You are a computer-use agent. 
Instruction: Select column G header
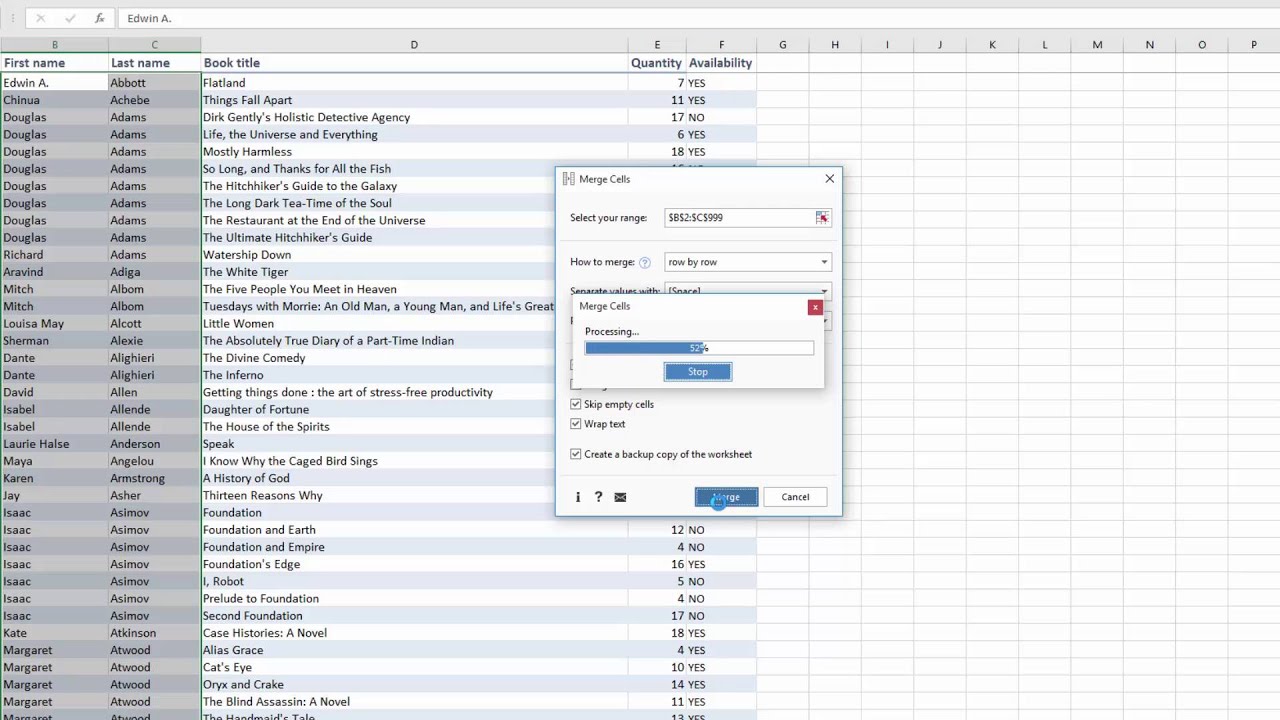click(782, 44)
